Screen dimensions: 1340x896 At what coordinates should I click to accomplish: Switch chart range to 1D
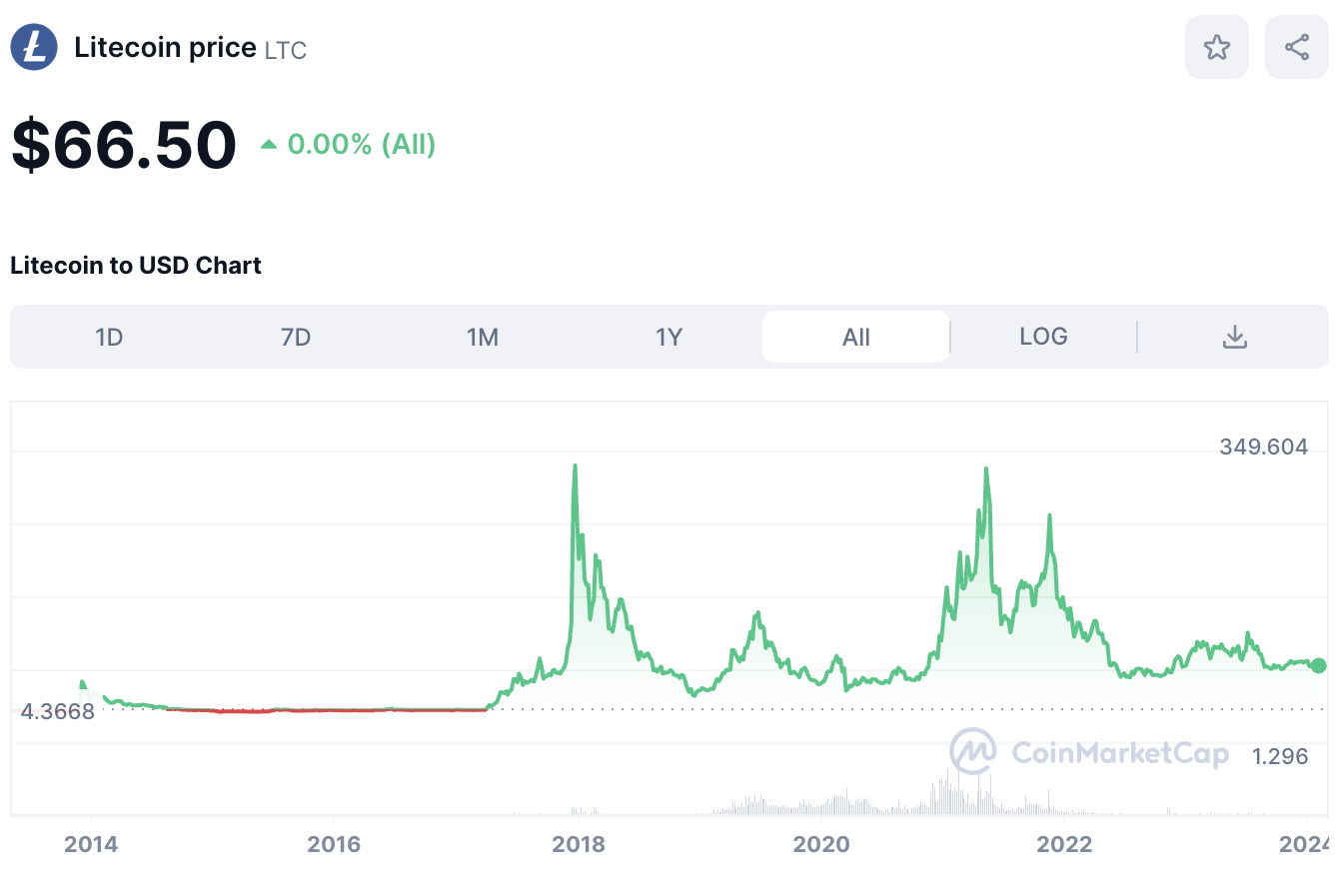point(109,337)
